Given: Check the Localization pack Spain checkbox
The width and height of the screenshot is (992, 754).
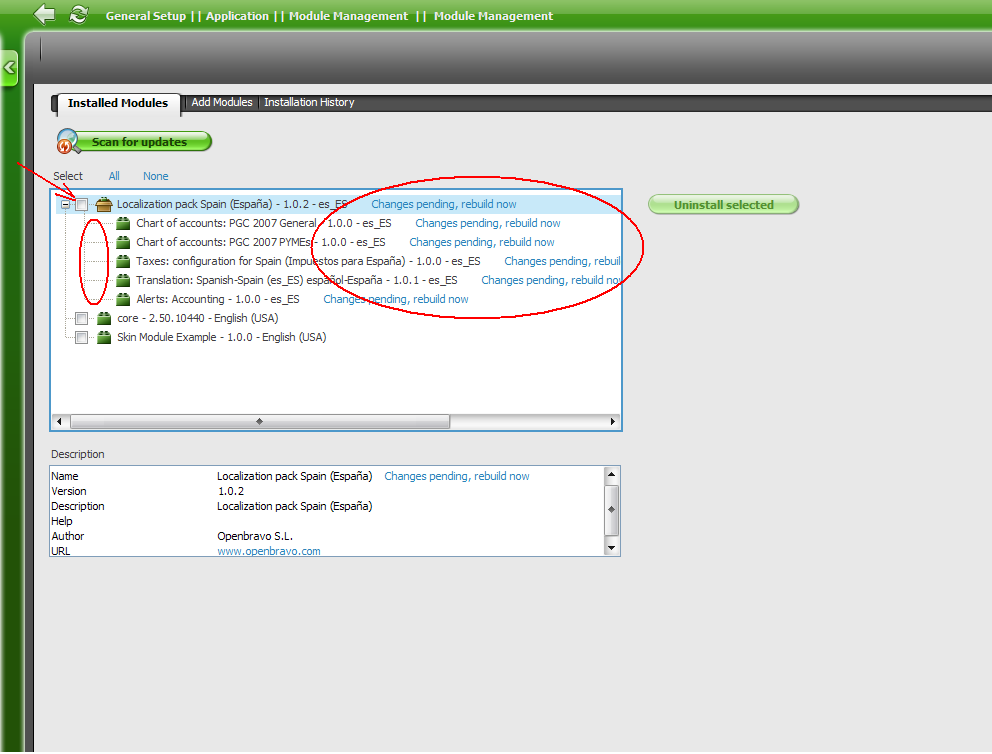Looking at the screenshot, I should pyautogui.click(x=82, y=205).
